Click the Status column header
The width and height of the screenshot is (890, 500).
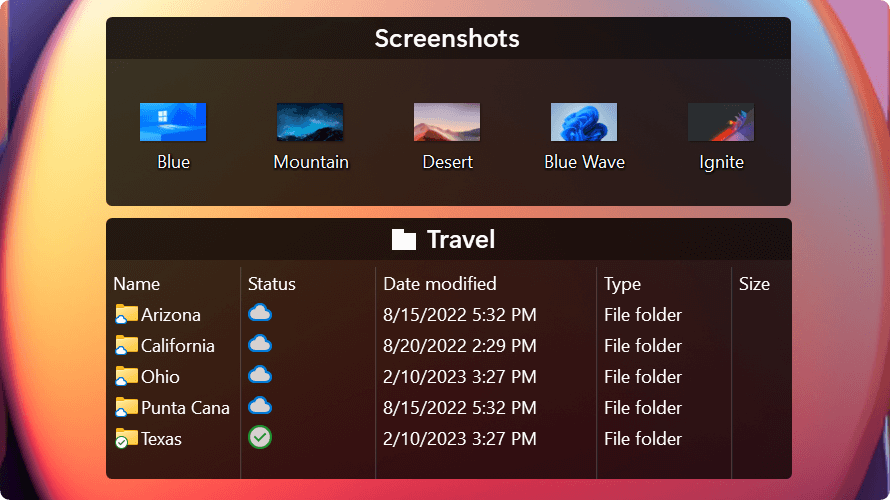[x=272, y=284]
